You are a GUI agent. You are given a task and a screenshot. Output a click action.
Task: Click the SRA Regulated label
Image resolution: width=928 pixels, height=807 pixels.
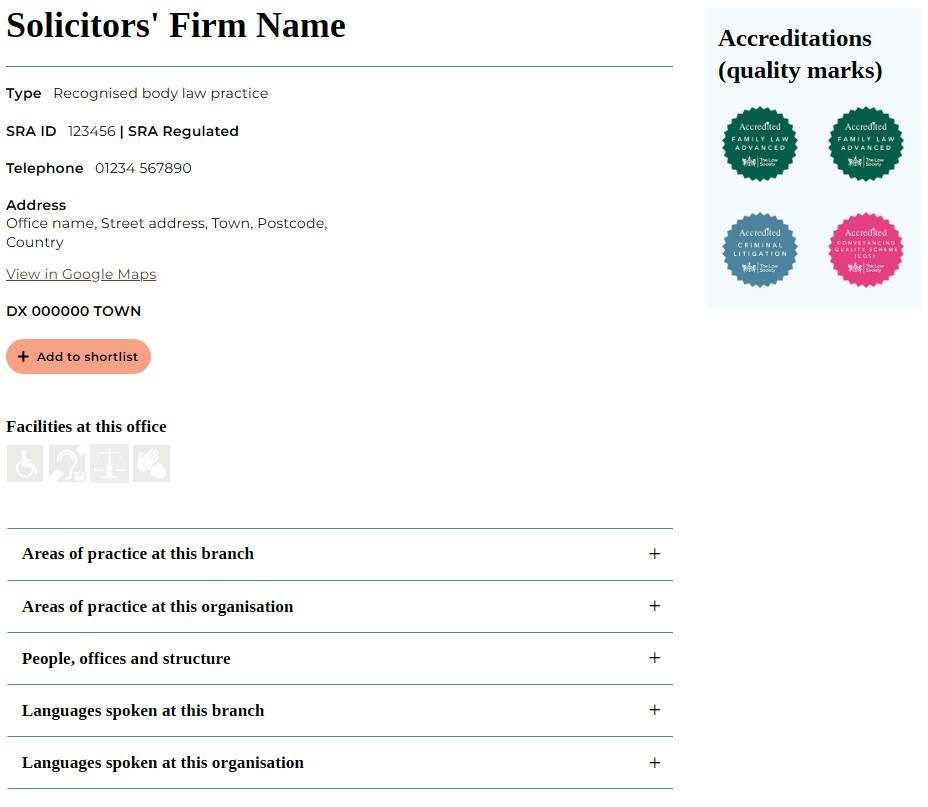click(183, 131)
